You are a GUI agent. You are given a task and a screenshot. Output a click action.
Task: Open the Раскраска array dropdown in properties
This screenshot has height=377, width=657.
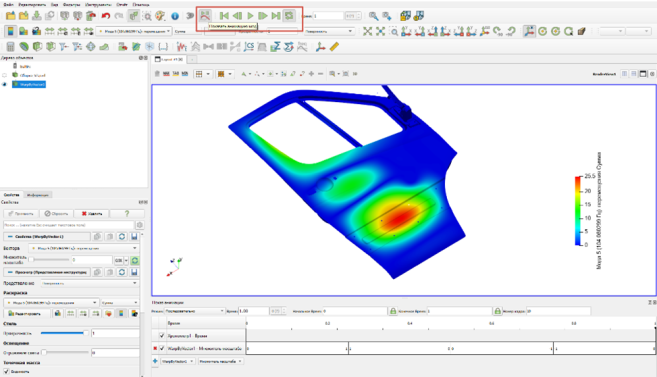(52, 302)
